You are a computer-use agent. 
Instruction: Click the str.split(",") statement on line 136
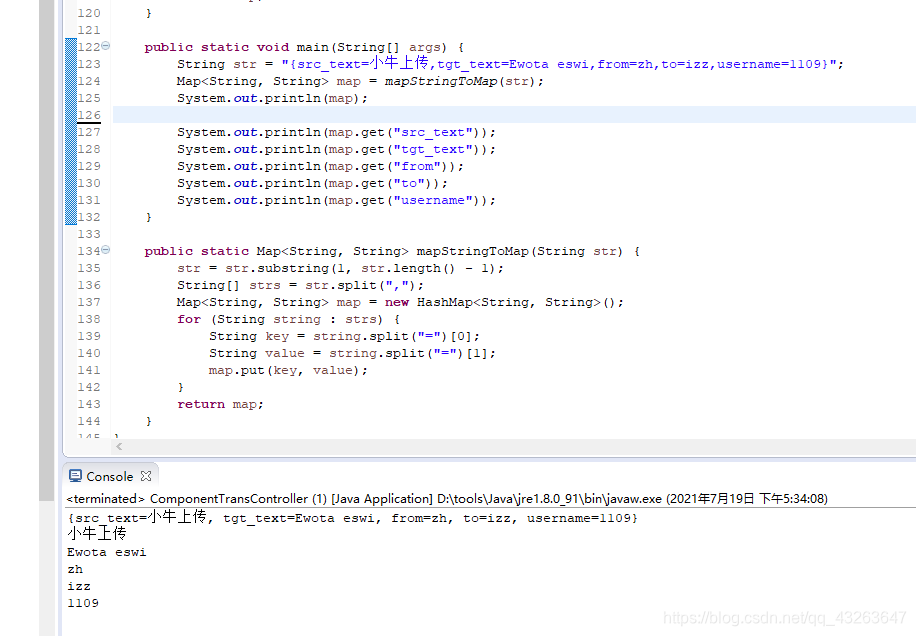tap(300, 285)
